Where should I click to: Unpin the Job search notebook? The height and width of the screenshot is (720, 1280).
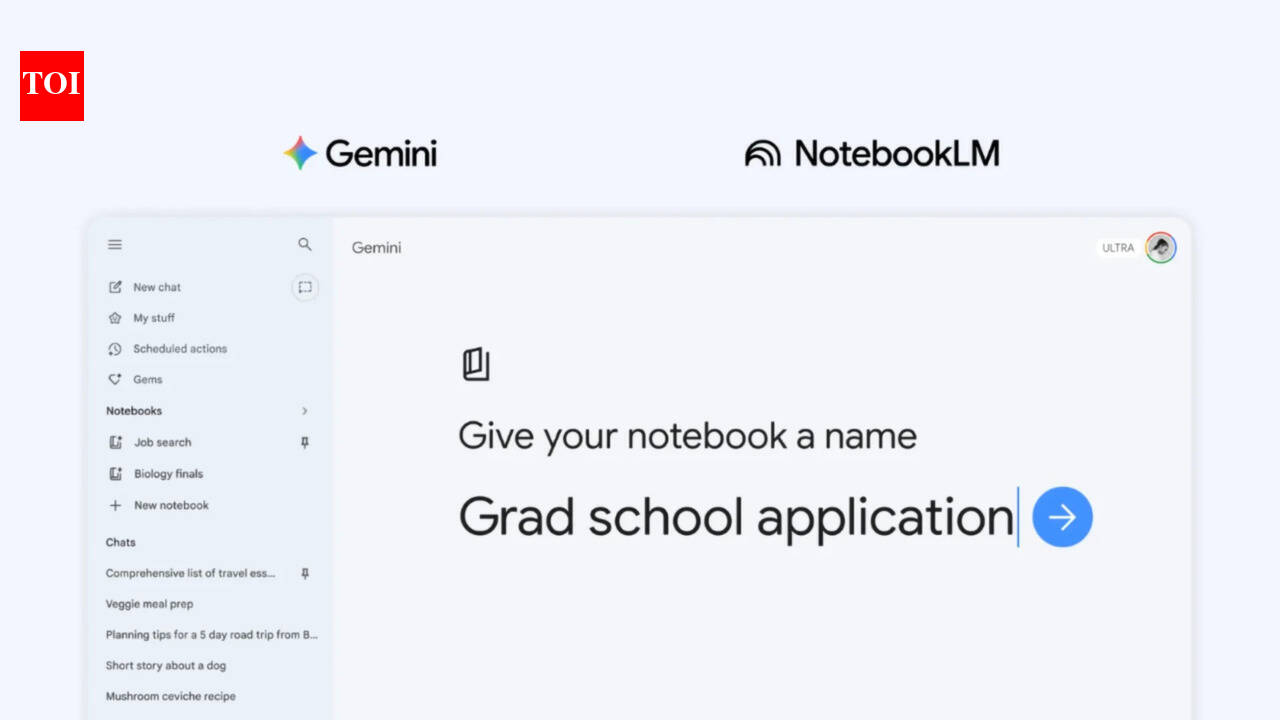305,442
